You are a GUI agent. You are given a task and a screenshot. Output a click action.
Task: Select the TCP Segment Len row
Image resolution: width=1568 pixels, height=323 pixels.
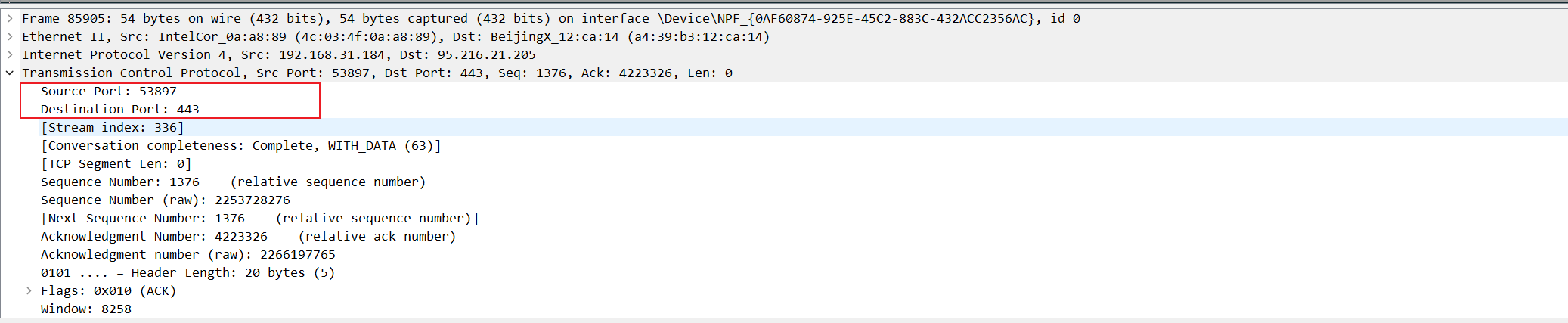click(784, 163)
